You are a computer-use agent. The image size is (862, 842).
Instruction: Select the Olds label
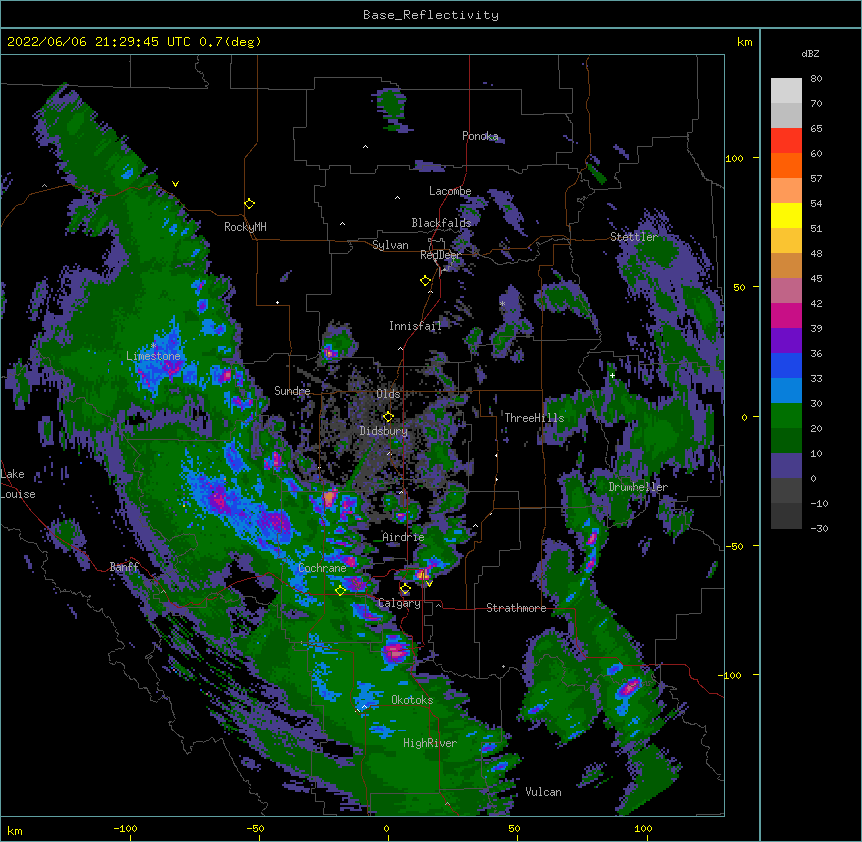(x=388, y=394)
